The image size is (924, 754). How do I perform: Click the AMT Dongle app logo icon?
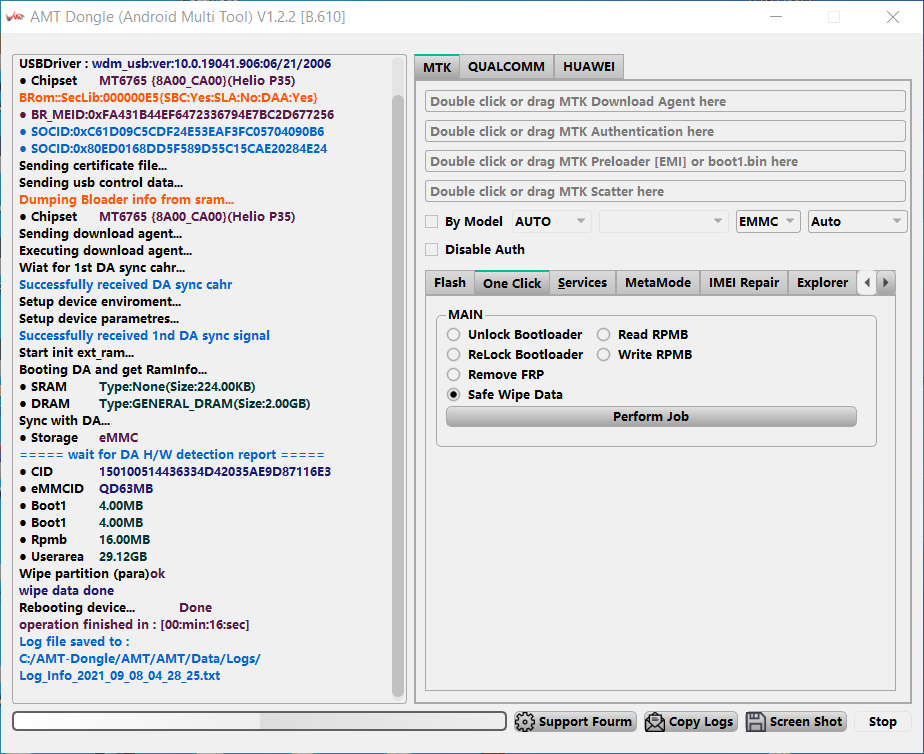tap(14, 16)
